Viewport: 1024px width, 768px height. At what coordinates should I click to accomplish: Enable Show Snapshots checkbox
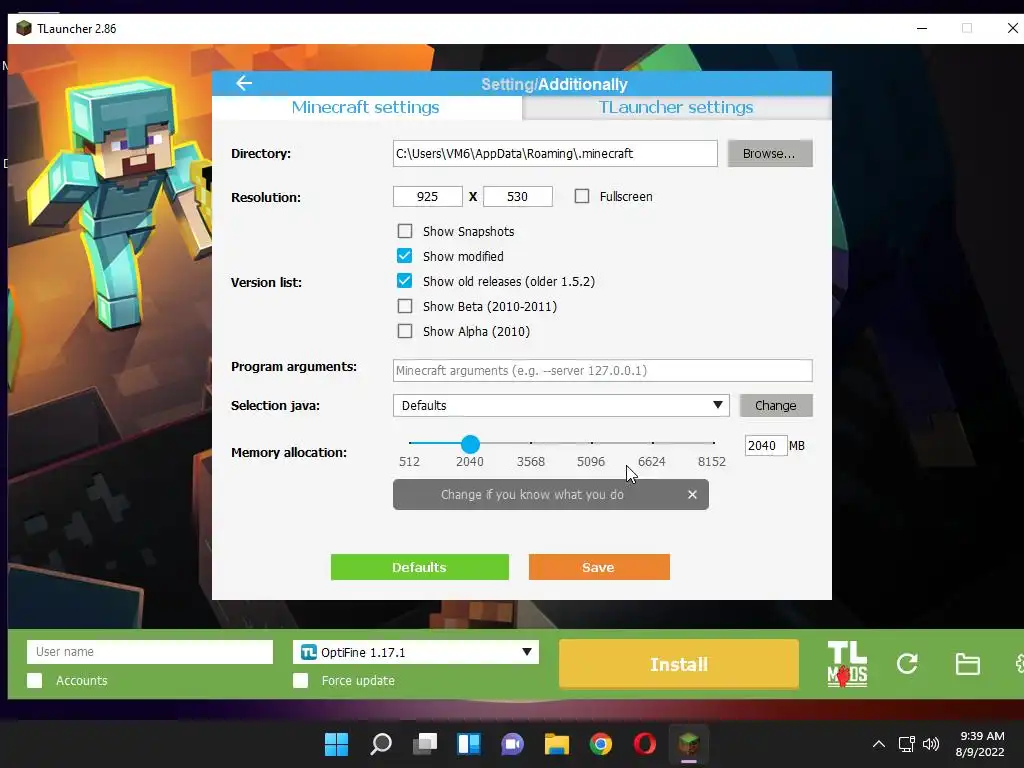coord(405,231)
